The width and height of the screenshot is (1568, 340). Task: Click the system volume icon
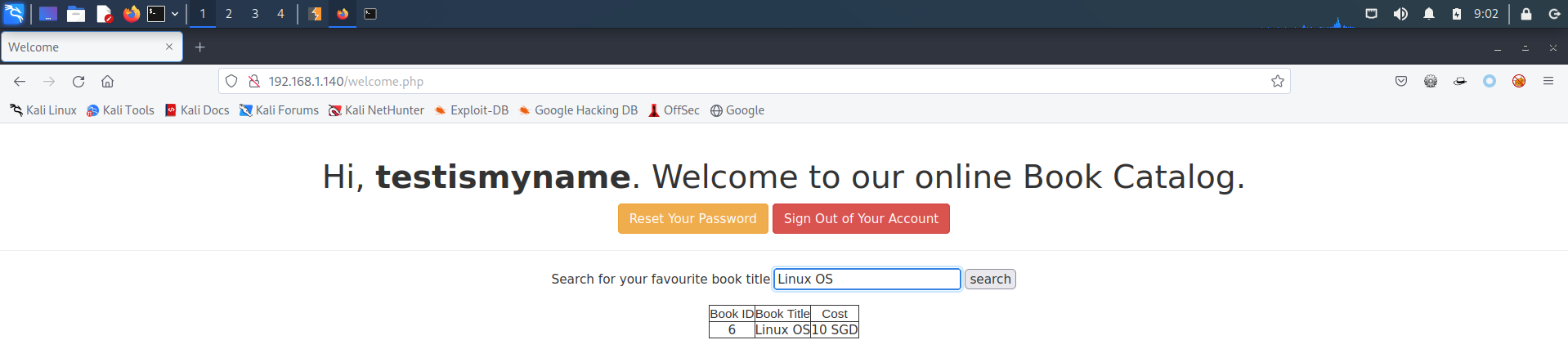[x=1400, y=14]
